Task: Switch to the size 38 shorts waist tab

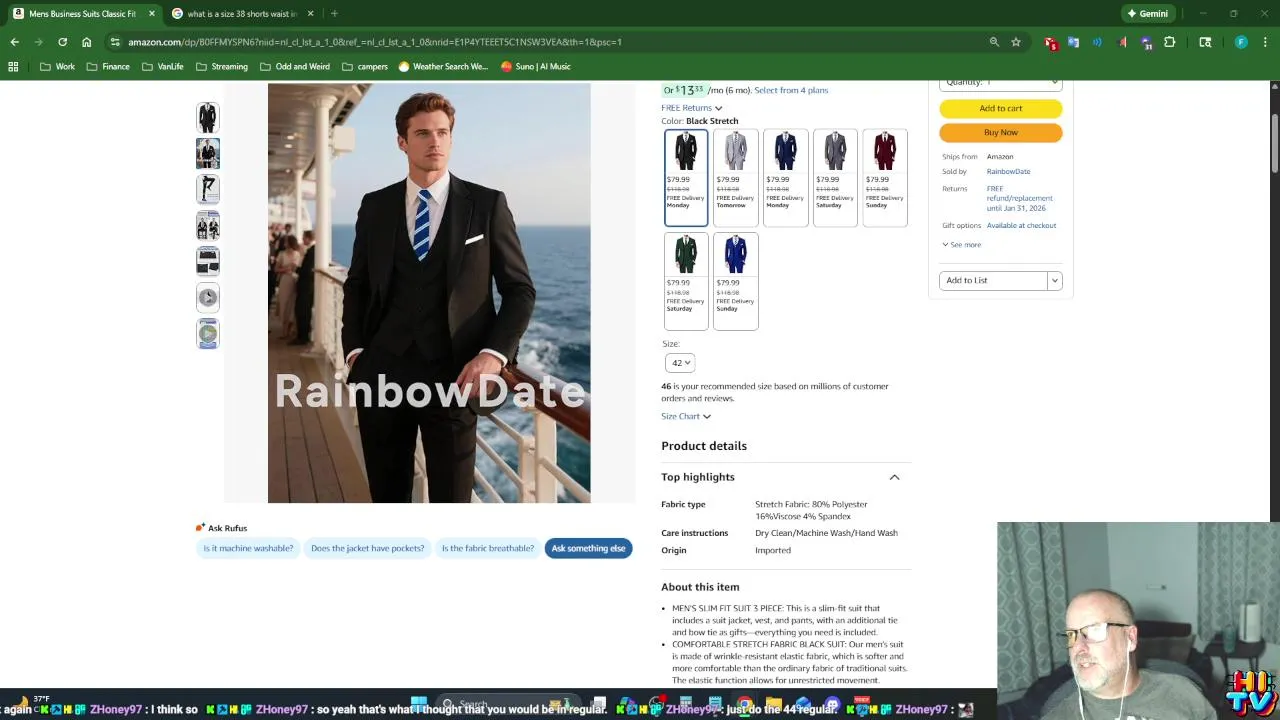Action: coord(243,14)
